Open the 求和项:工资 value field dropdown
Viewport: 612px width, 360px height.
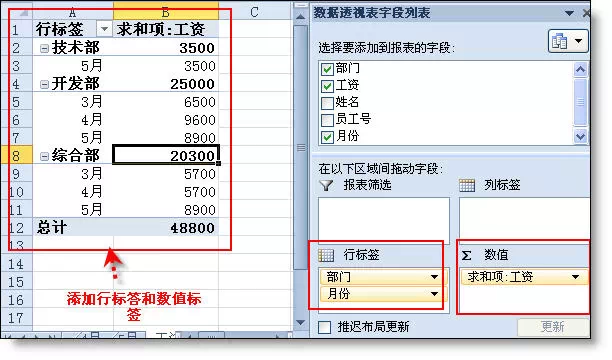575,277
